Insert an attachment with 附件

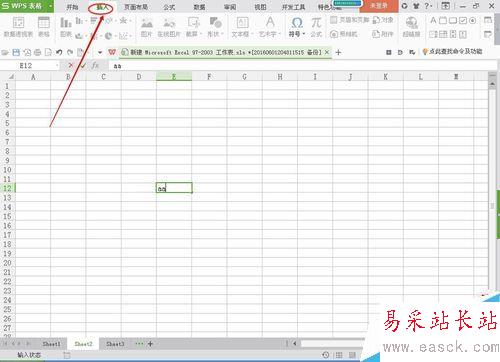click(383, 34)
